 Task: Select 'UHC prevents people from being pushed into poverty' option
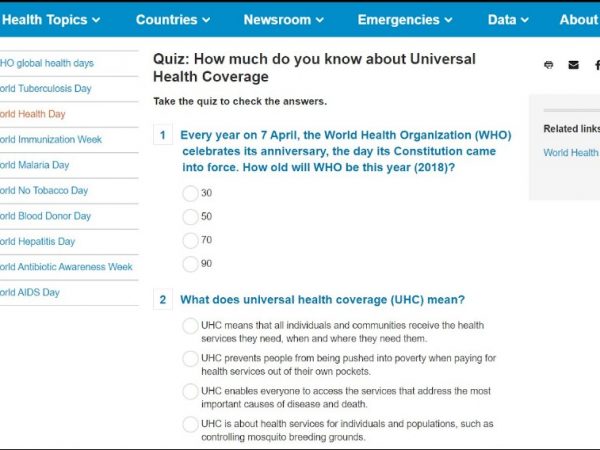point(190,358)
